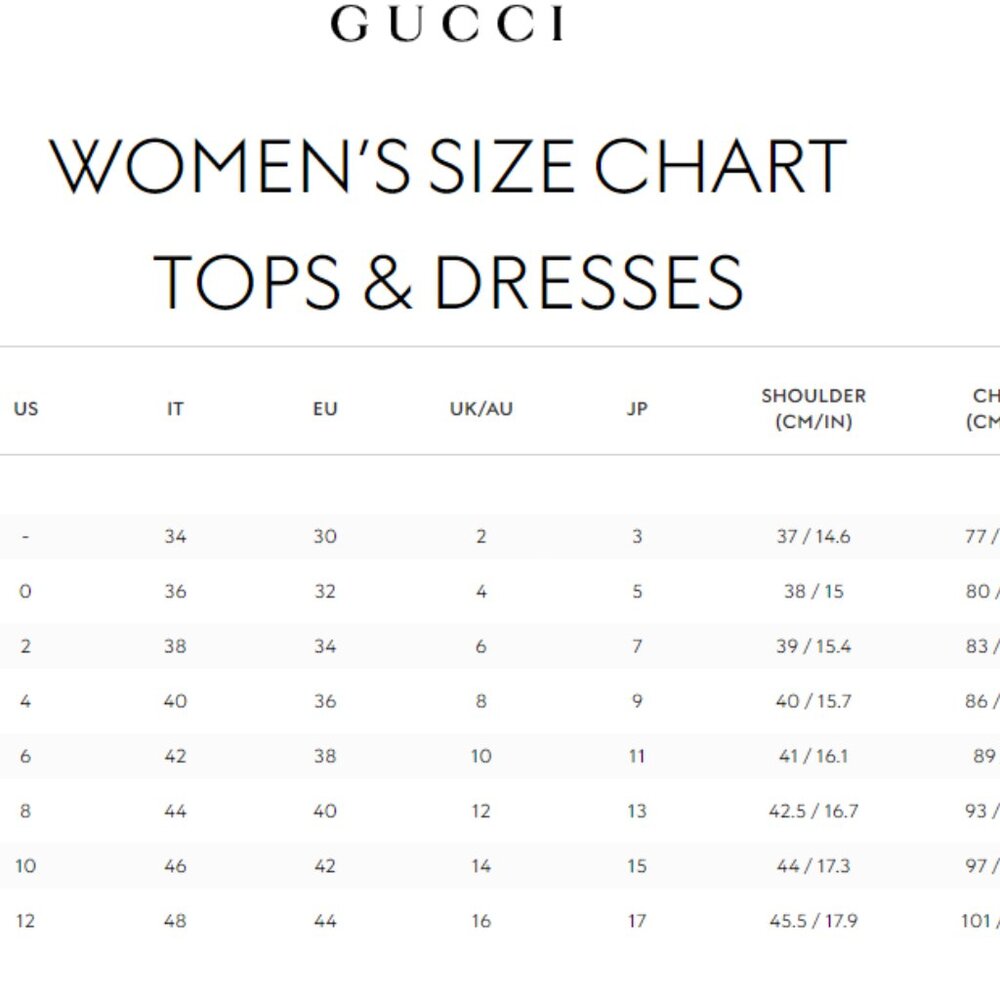Click the Shoulder (CM/IN) column header
The width and height of the screenshot is (1000, 1000).
(814, 409)
